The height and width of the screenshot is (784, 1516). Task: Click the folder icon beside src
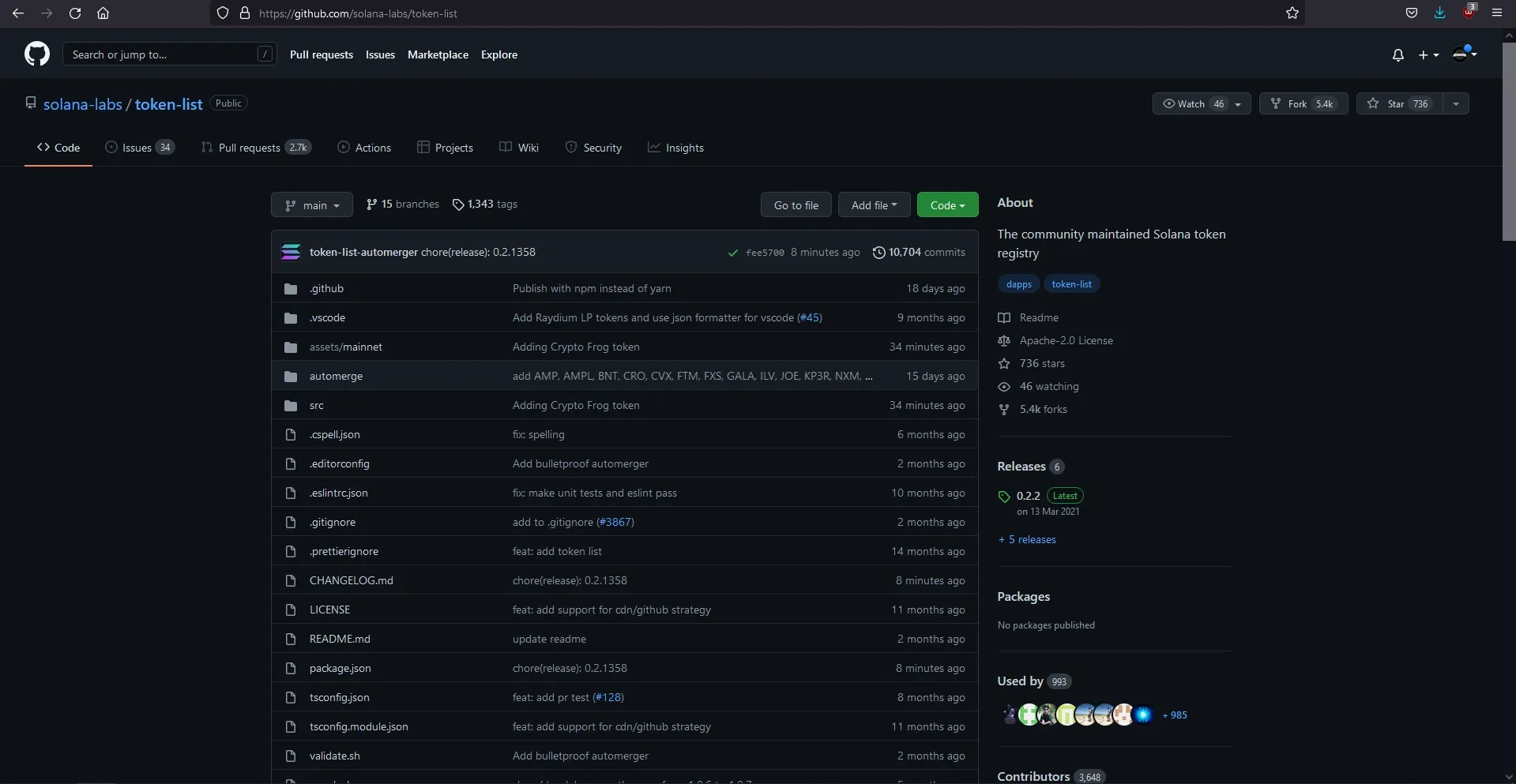pyautogui.click(x=291, y=406)
